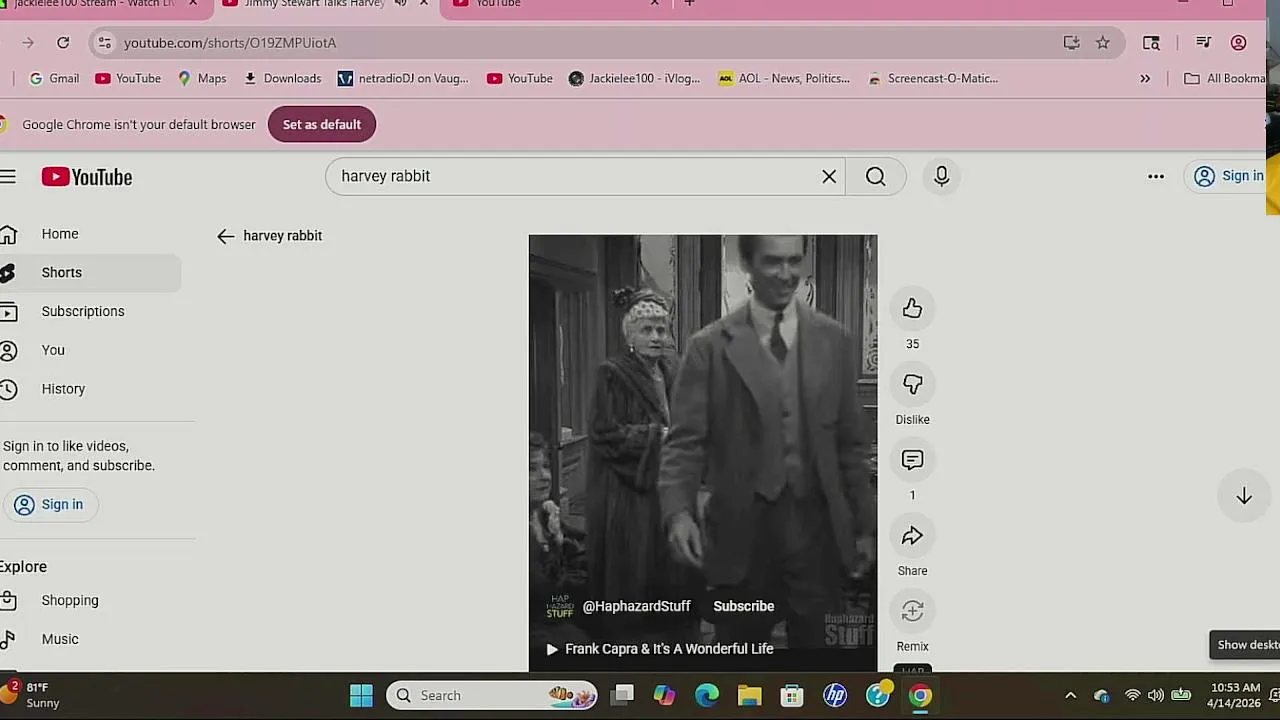The image size is (1280, 720).
Task: Clear the harvey rabbit search text
Action: click(x=829, y=176)
